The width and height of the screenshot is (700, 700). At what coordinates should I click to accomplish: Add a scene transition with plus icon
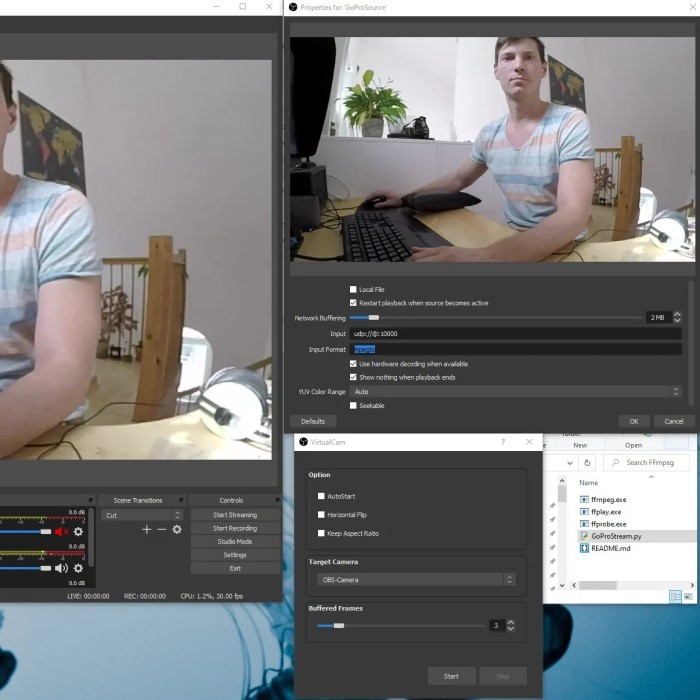(146, 529)
